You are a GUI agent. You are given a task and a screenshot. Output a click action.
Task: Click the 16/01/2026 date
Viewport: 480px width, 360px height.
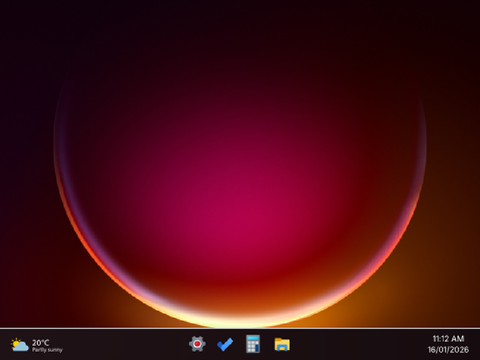pyautogui.click(x=448, y=350)
